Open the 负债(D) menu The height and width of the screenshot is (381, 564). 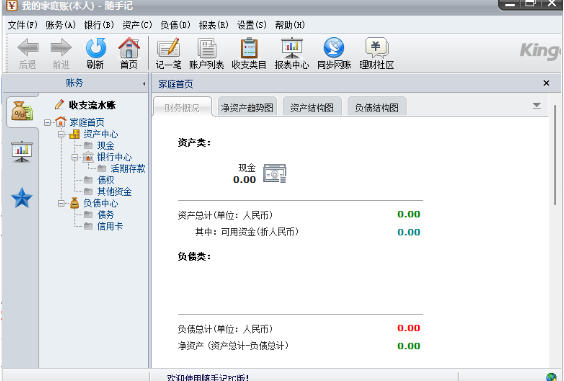coord(175,25)
